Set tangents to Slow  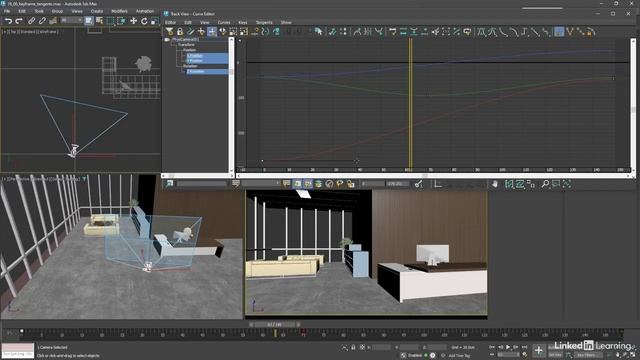pyautogui.click(x=514, y=31)
